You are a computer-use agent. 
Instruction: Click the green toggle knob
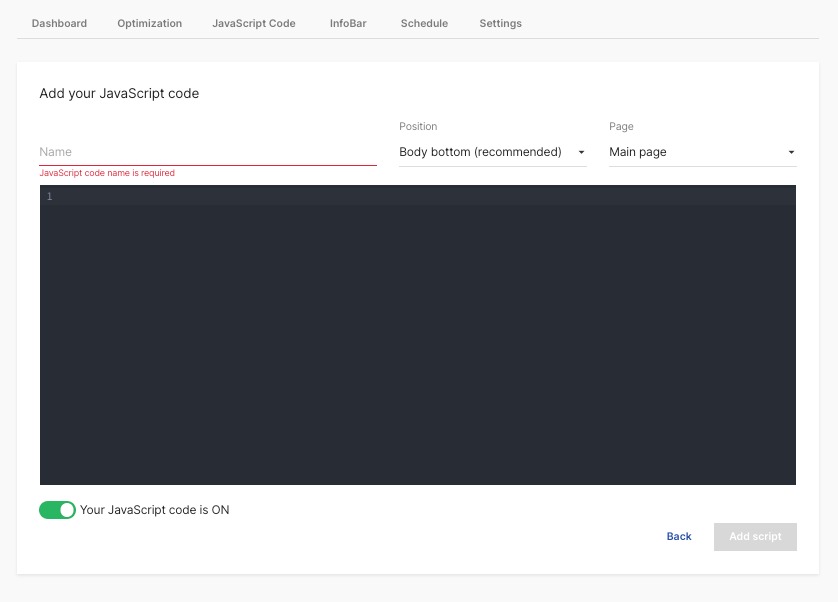[x=67, y=509]
